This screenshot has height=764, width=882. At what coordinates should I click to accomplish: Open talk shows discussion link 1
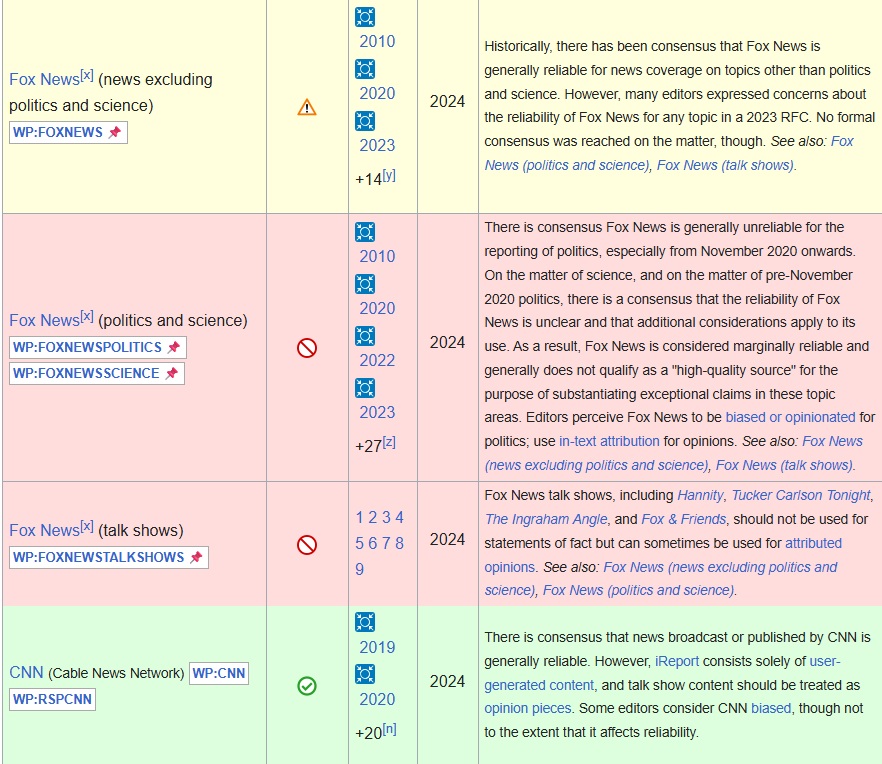(x=359, y=517)
